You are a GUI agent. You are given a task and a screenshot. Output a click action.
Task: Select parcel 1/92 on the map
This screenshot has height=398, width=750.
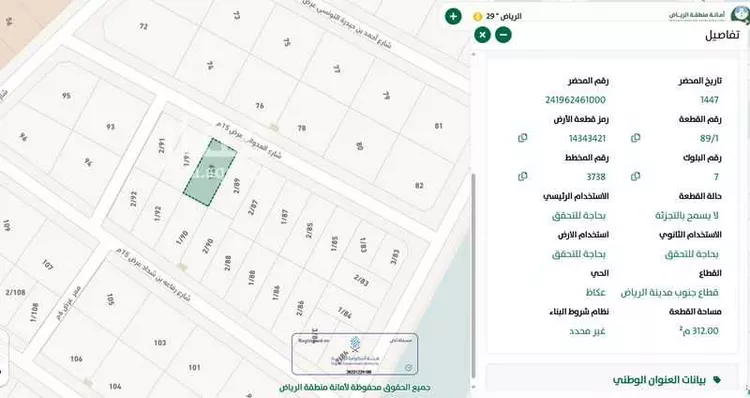click(x=158, y=213)
